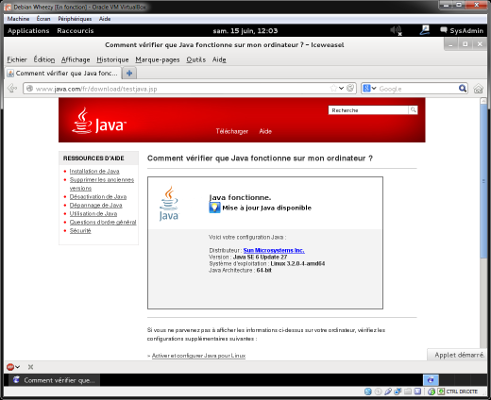Click the Télécharger link in Java banner
This screenshot has width=491, height=400.
pos(232,131)
